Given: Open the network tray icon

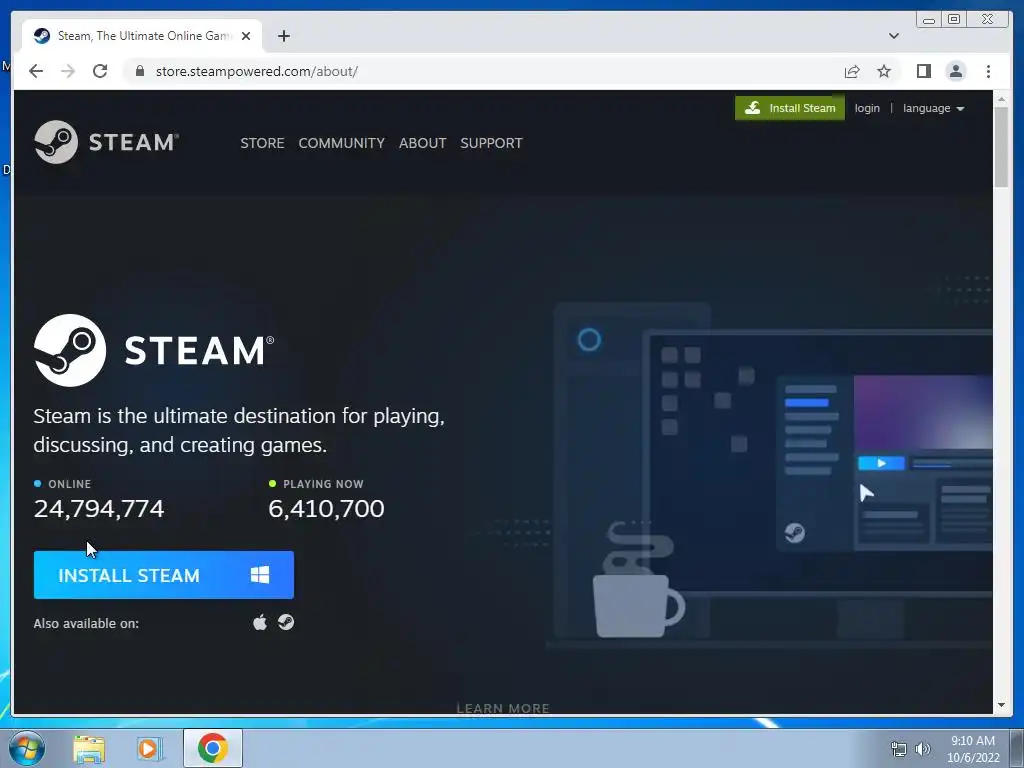Looking at the screenshot, I should 899,749.
